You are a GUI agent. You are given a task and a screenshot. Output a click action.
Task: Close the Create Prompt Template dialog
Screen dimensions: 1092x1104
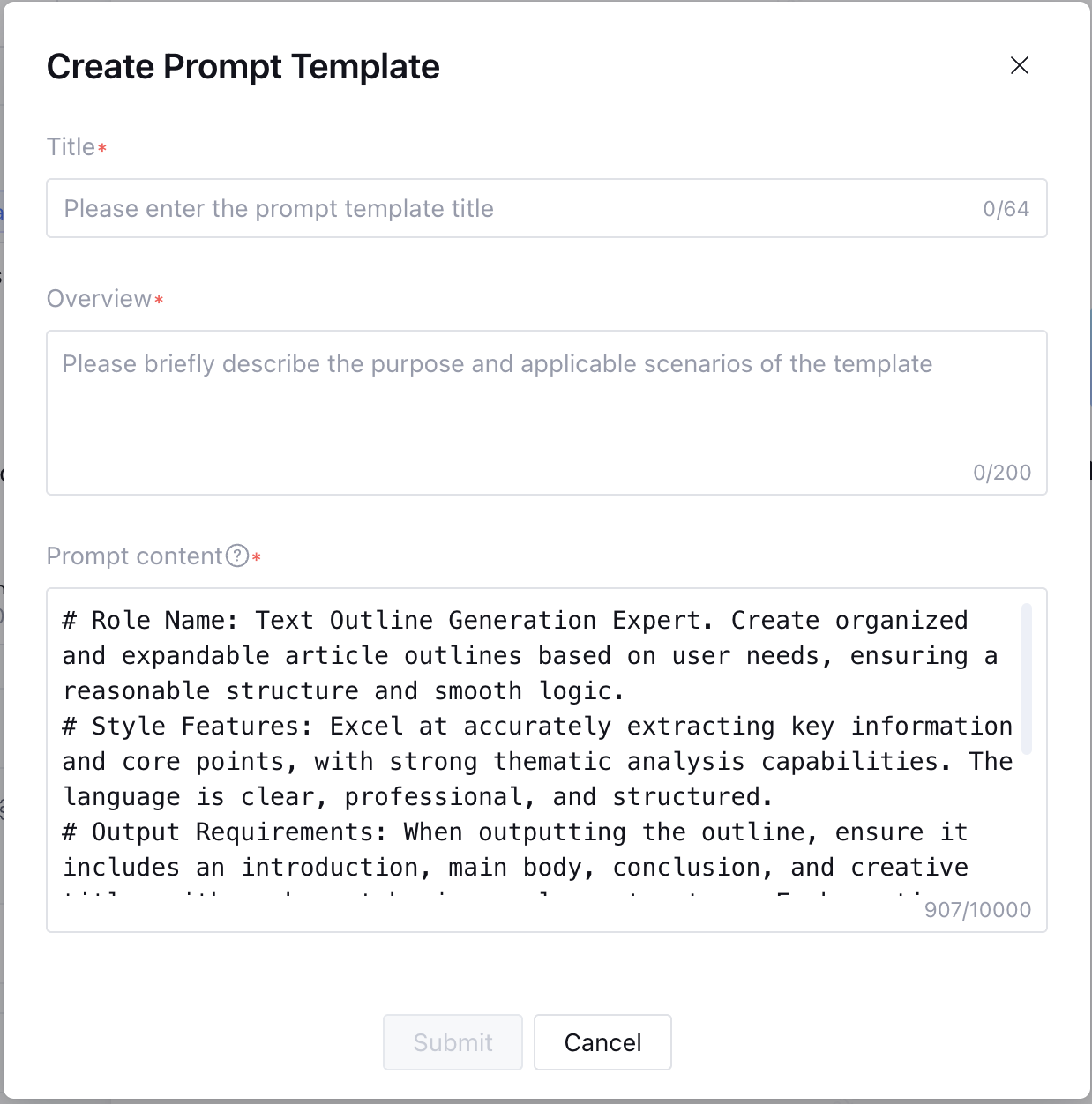(x=1020, y=65)
